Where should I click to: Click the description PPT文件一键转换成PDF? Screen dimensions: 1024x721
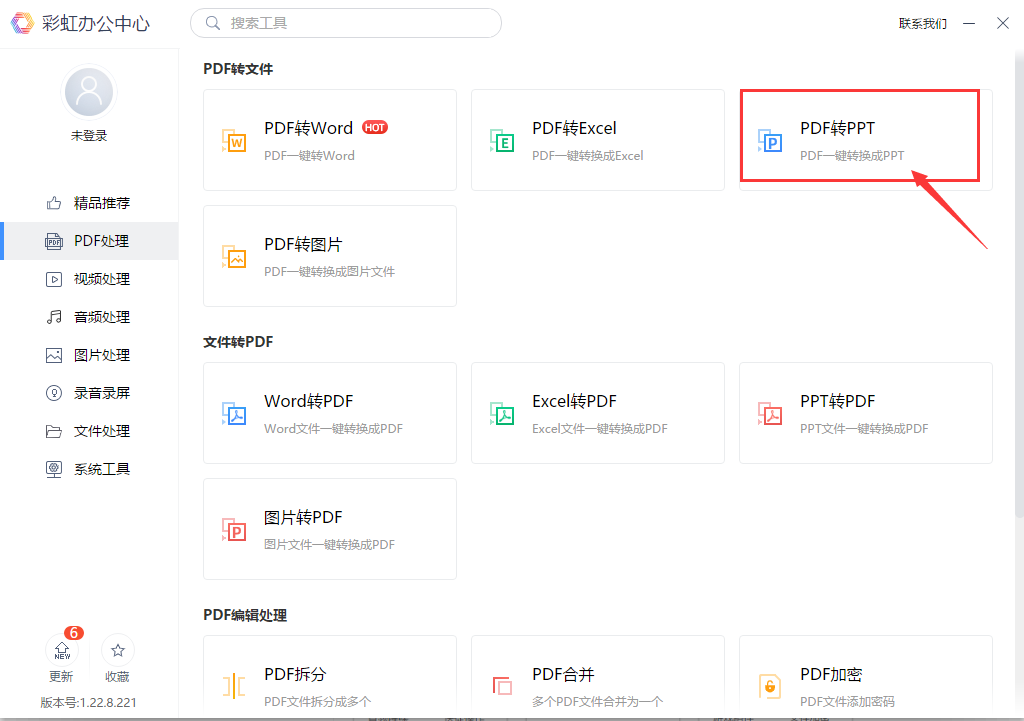point(864,428)
